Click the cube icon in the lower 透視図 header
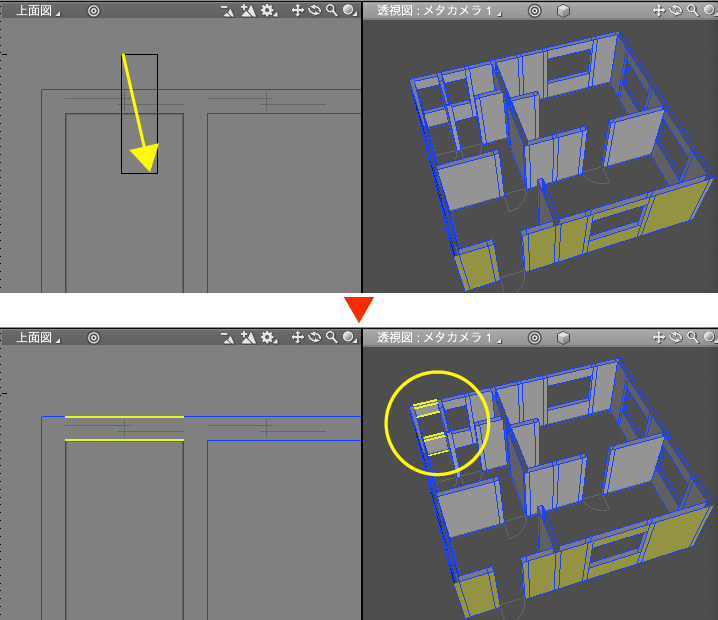The image size is (718, 620). tap(563, 338)
